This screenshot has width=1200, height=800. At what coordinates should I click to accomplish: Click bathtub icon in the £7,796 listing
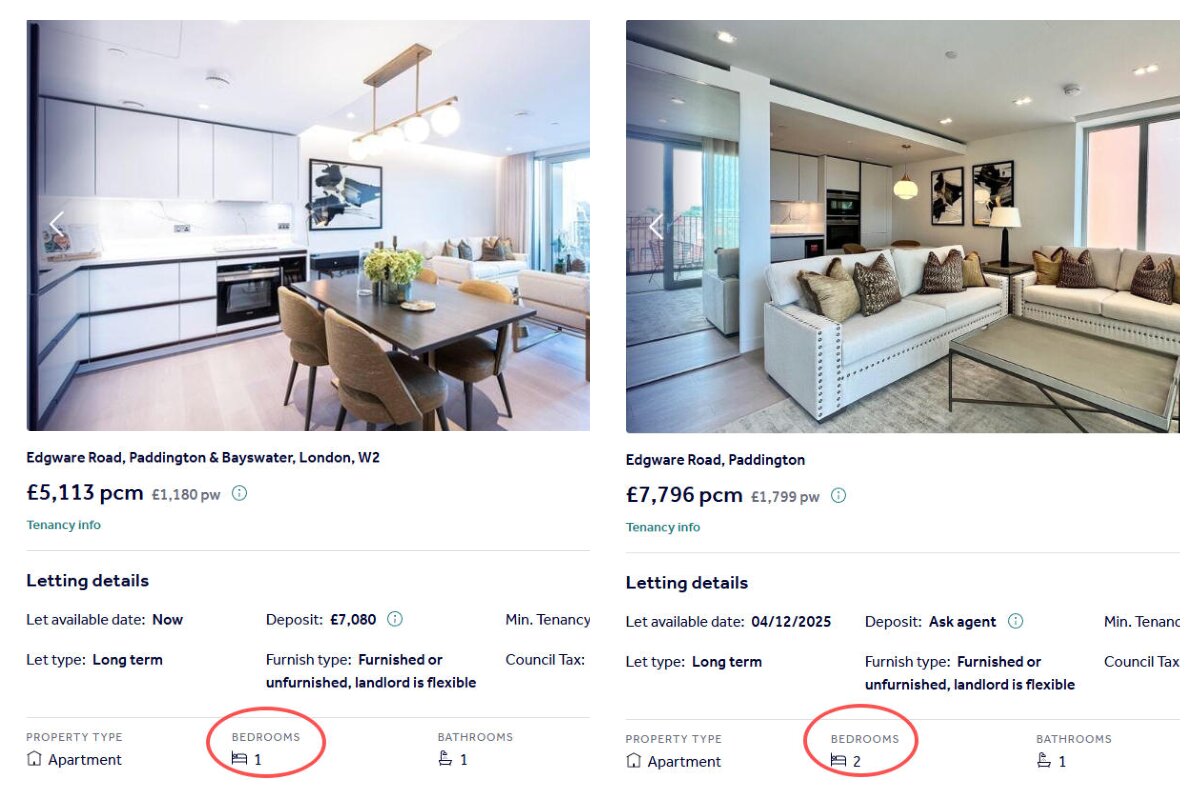tap(1044, 761)
